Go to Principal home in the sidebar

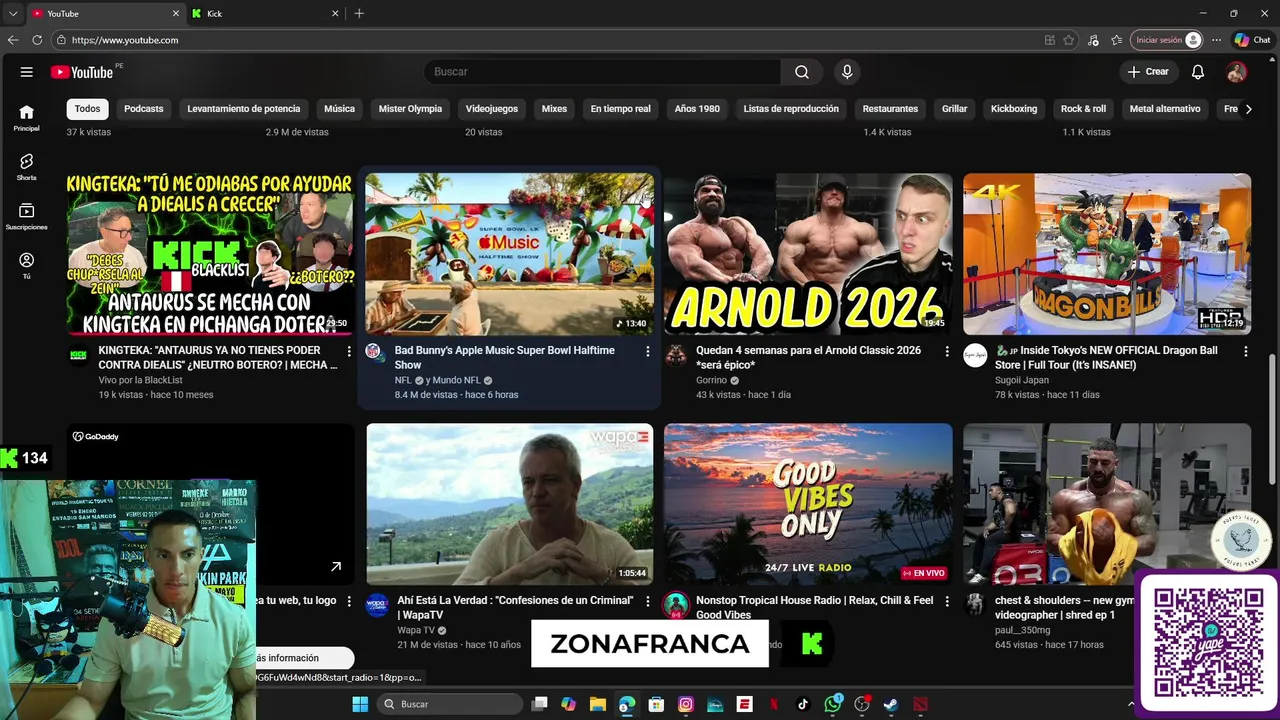[x=27, y=118]
